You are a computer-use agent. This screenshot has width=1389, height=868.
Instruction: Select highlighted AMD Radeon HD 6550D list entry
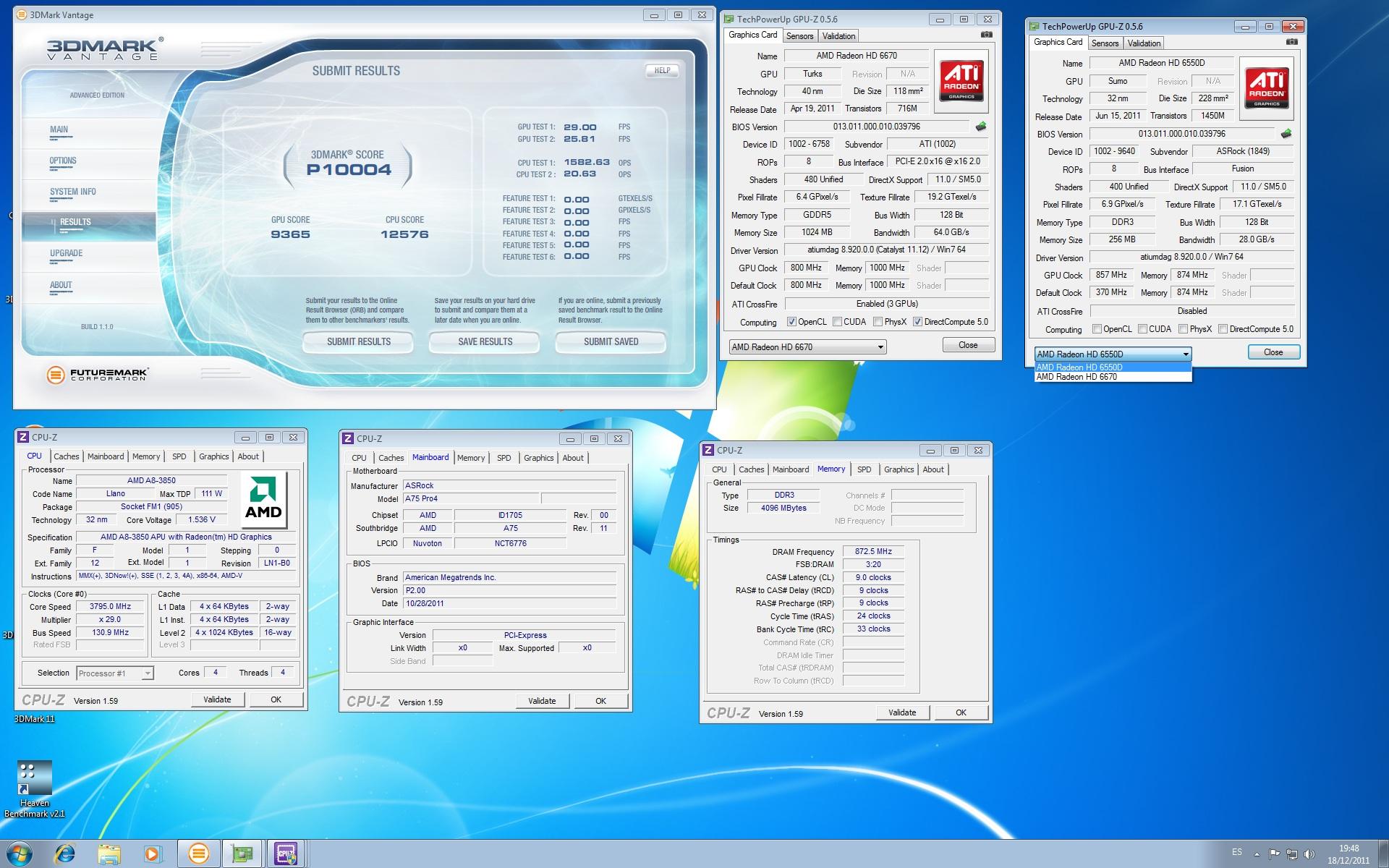click(1113, 367)
